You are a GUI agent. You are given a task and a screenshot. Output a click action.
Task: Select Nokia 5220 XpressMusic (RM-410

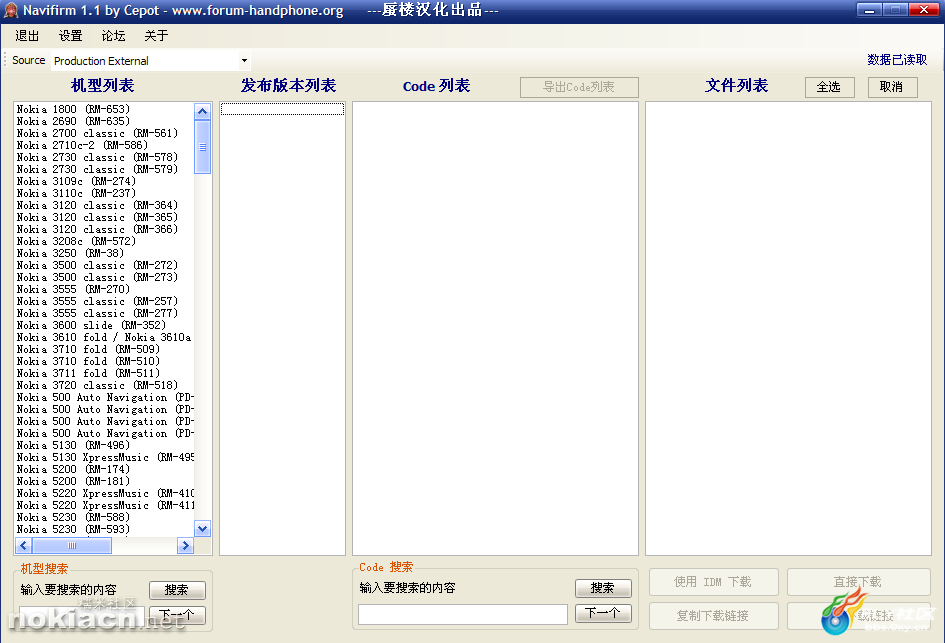105,494
